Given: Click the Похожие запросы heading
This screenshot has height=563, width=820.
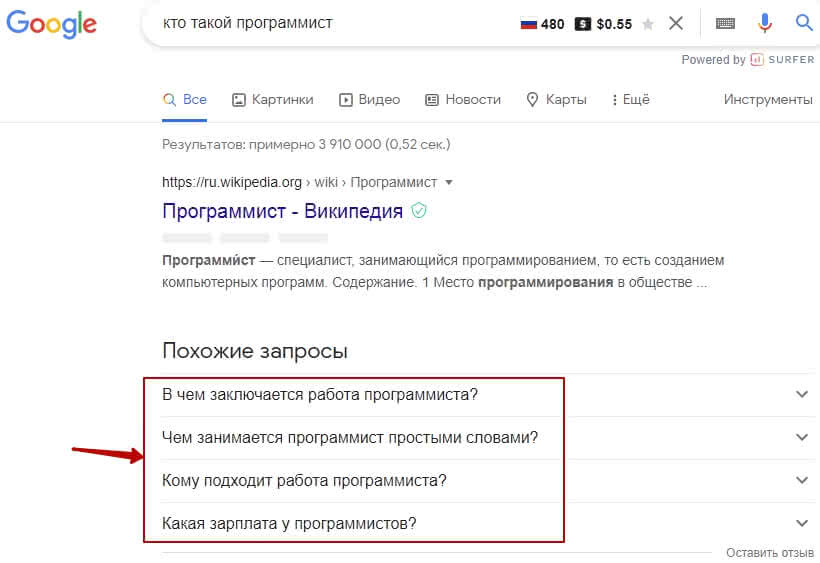Looking at the screenshot, I should click(255, 351).
